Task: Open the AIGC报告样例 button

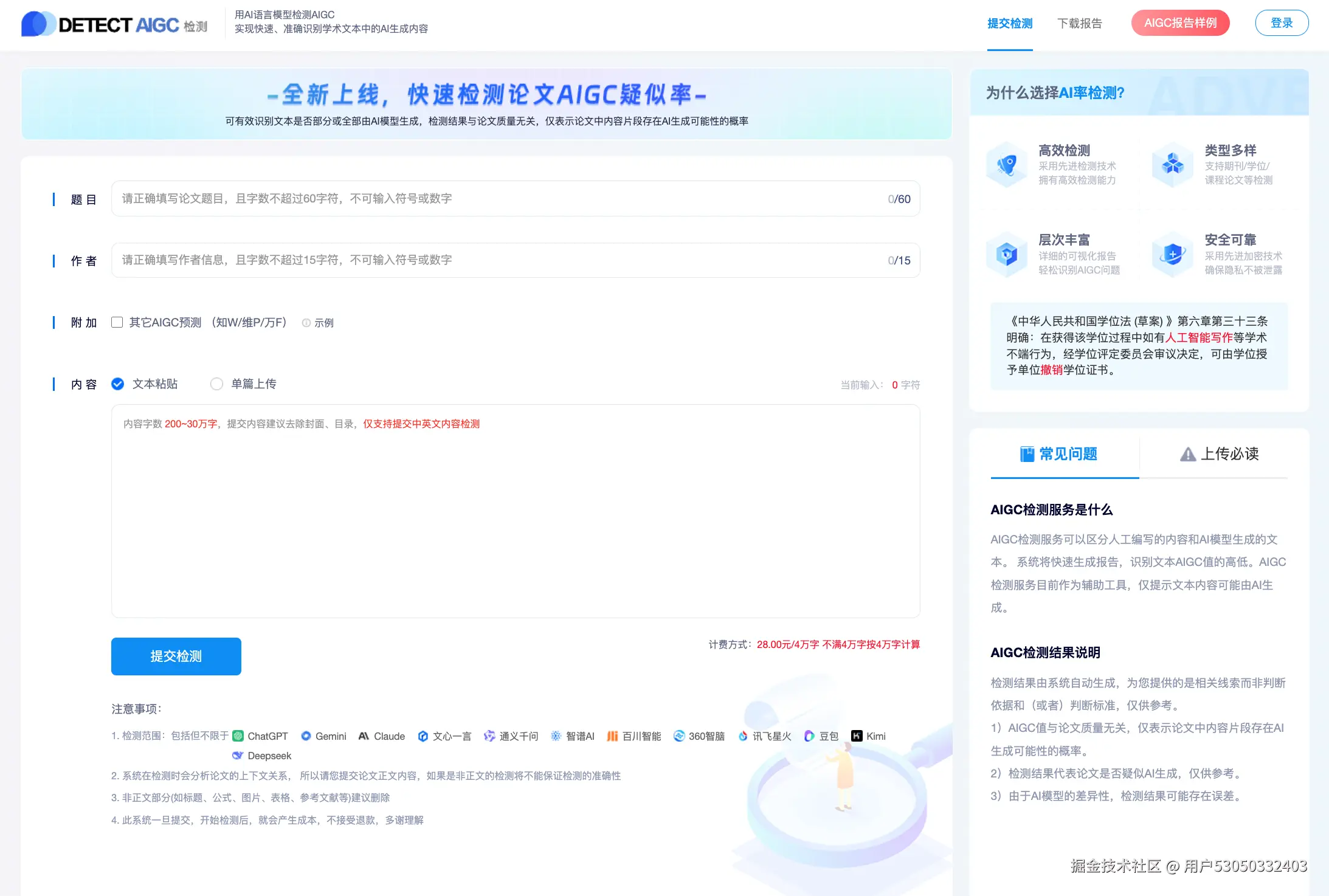Action: click(1180, 23)
